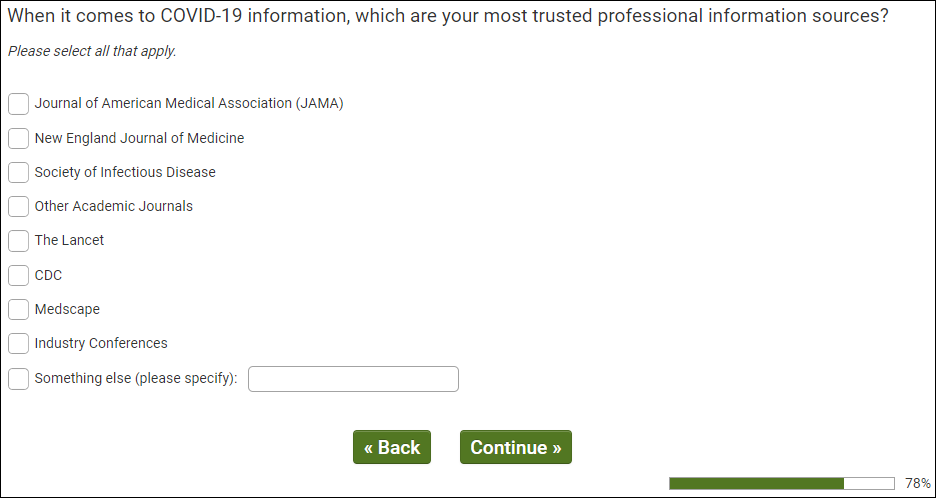The width and height of the screenshot is (936, 498).
Task: Click the New England Journal of Medicine label
Action: click(x=139, y=138)
